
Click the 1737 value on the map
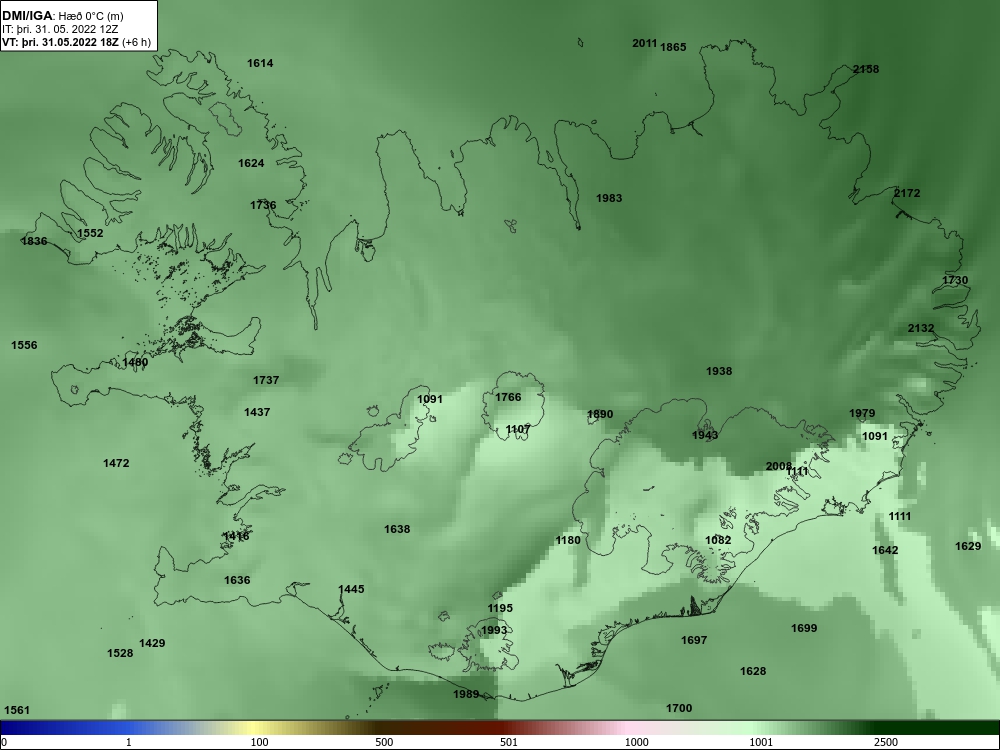[x=266, y=380]
